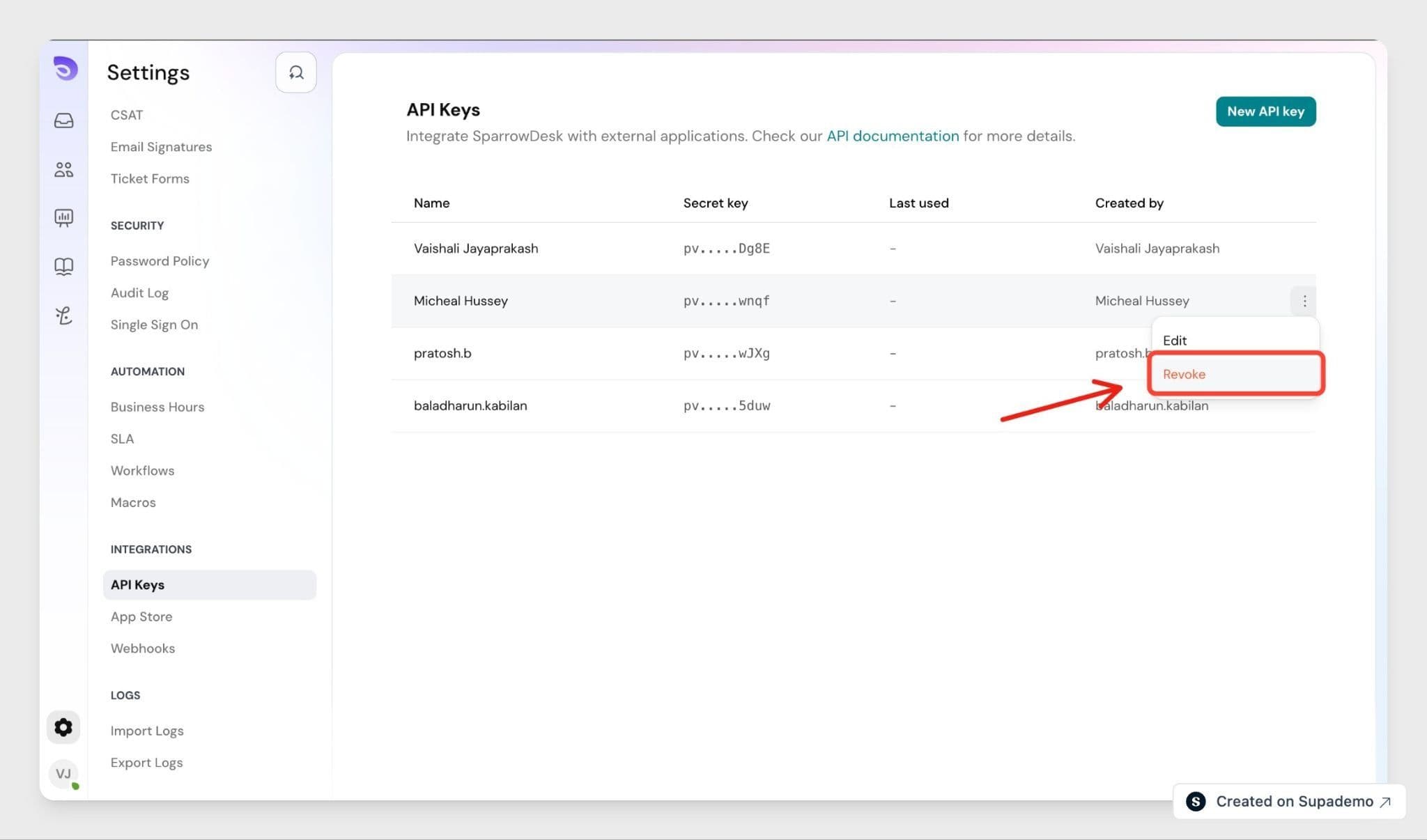Click the API Keys page heading
The width and height of the screenshot is (1427, 840).
point(443,110)
